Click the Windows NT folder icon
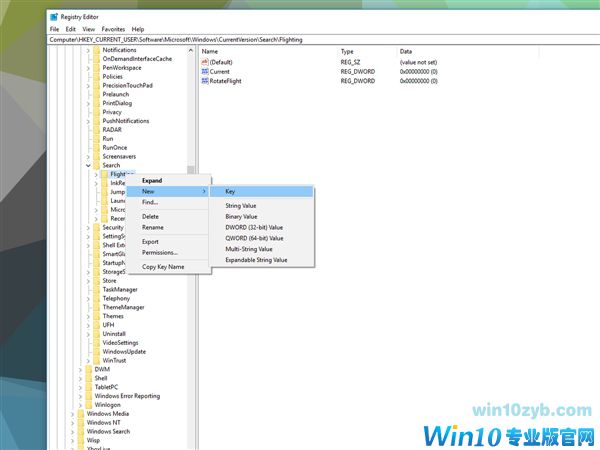 [x=80, y=422]
